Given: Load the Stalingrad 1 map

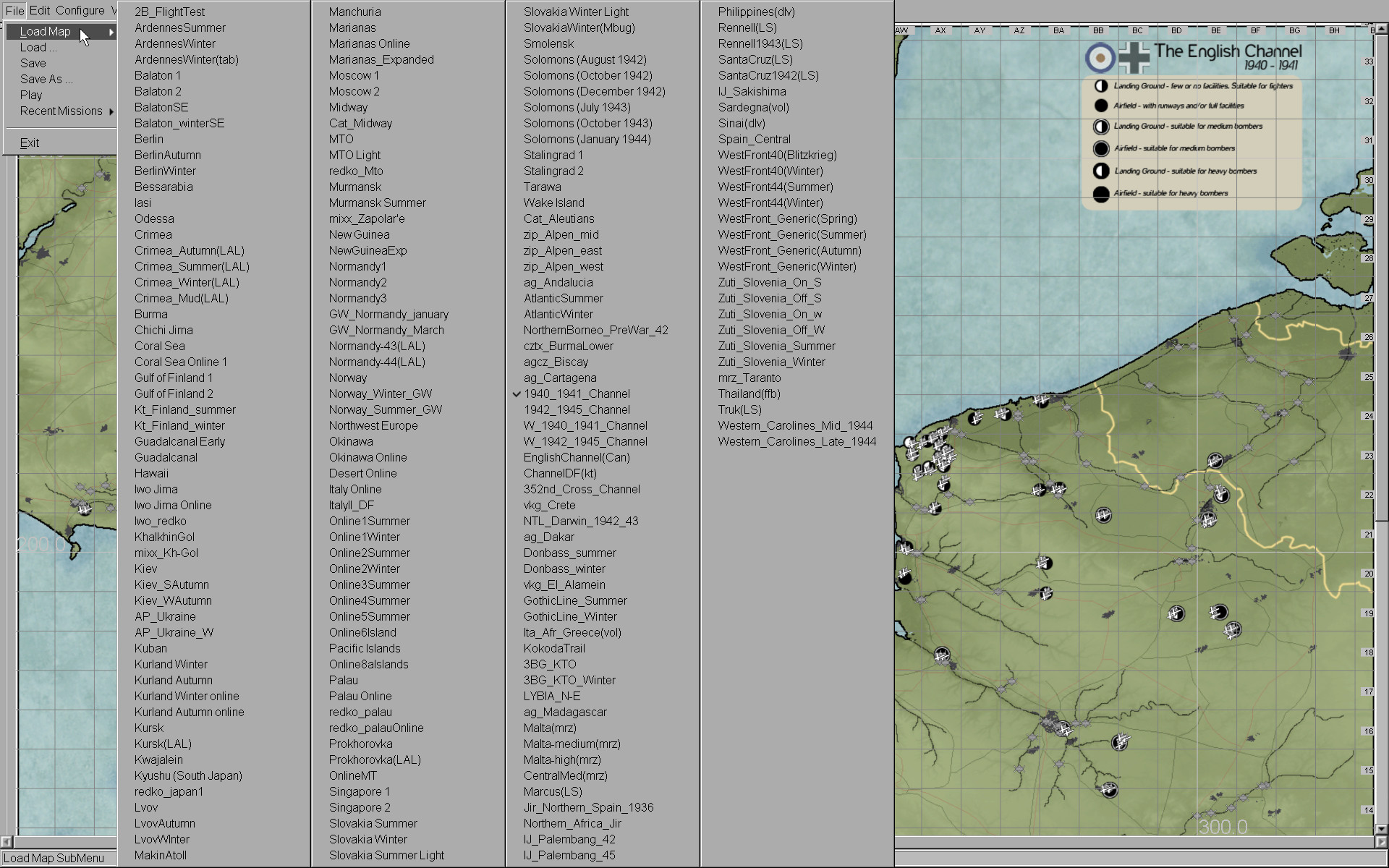Looking at the screenshot, I should click(x=553, y=155).
